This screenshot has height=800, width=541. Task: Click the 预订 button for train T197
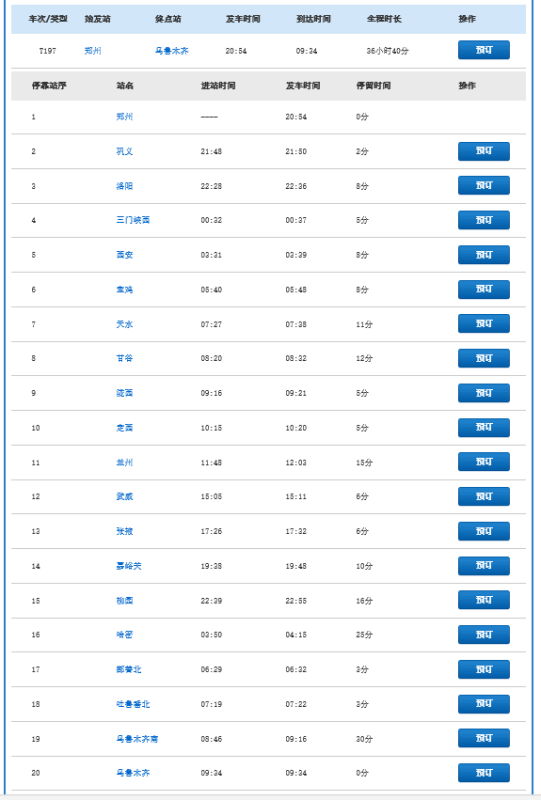tap(483, 50)
